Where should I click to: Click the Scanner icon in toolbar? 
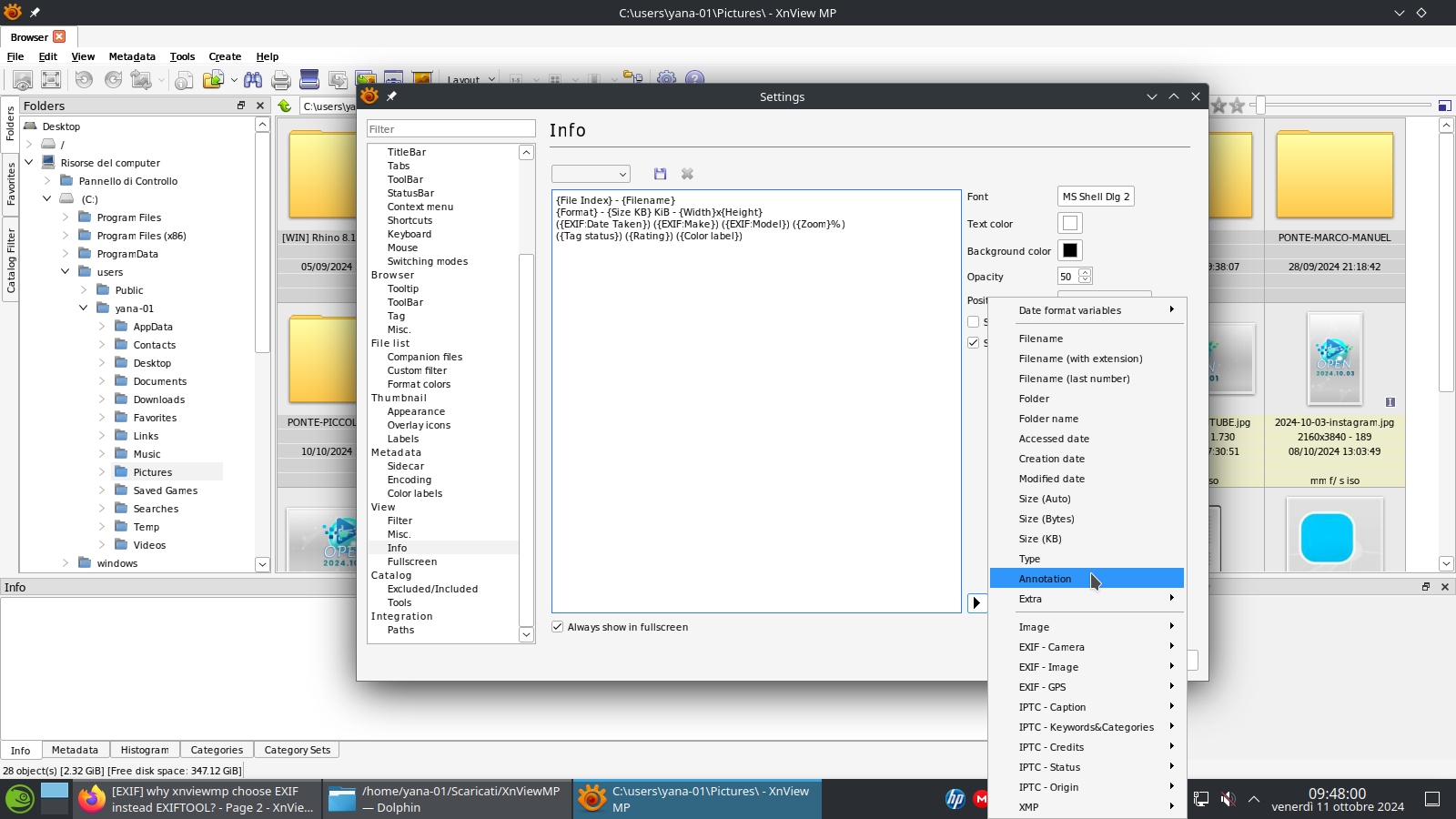309,80
